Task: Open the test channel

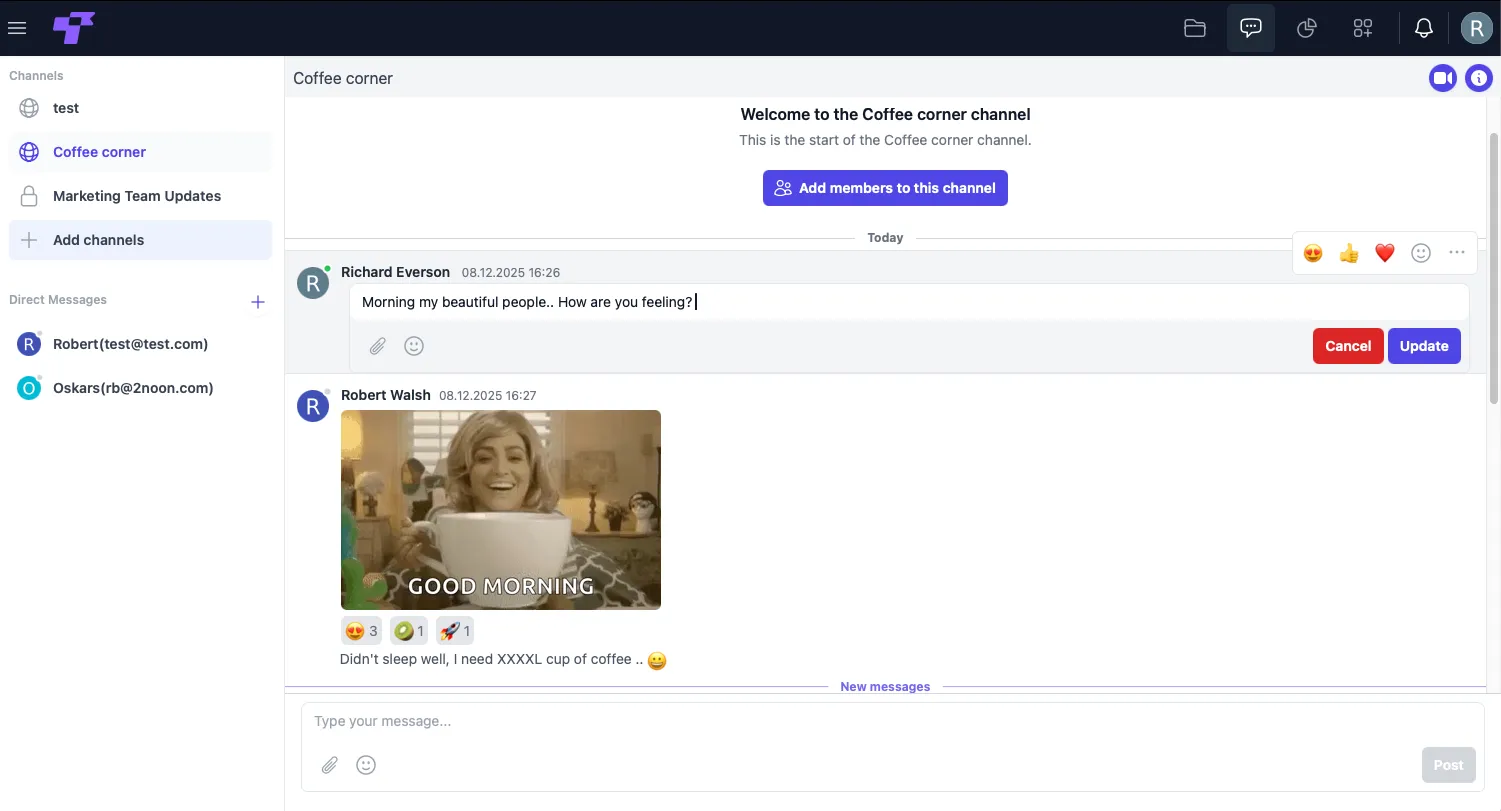Action: (x=140, y=108)
